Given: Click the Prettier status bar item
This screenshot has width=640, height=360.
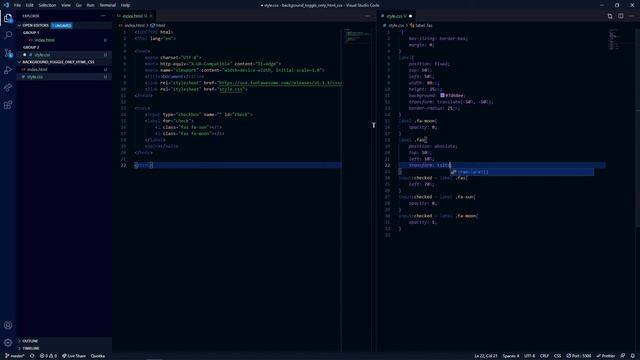Looking at the screenshot, I should tap(606, 356).
